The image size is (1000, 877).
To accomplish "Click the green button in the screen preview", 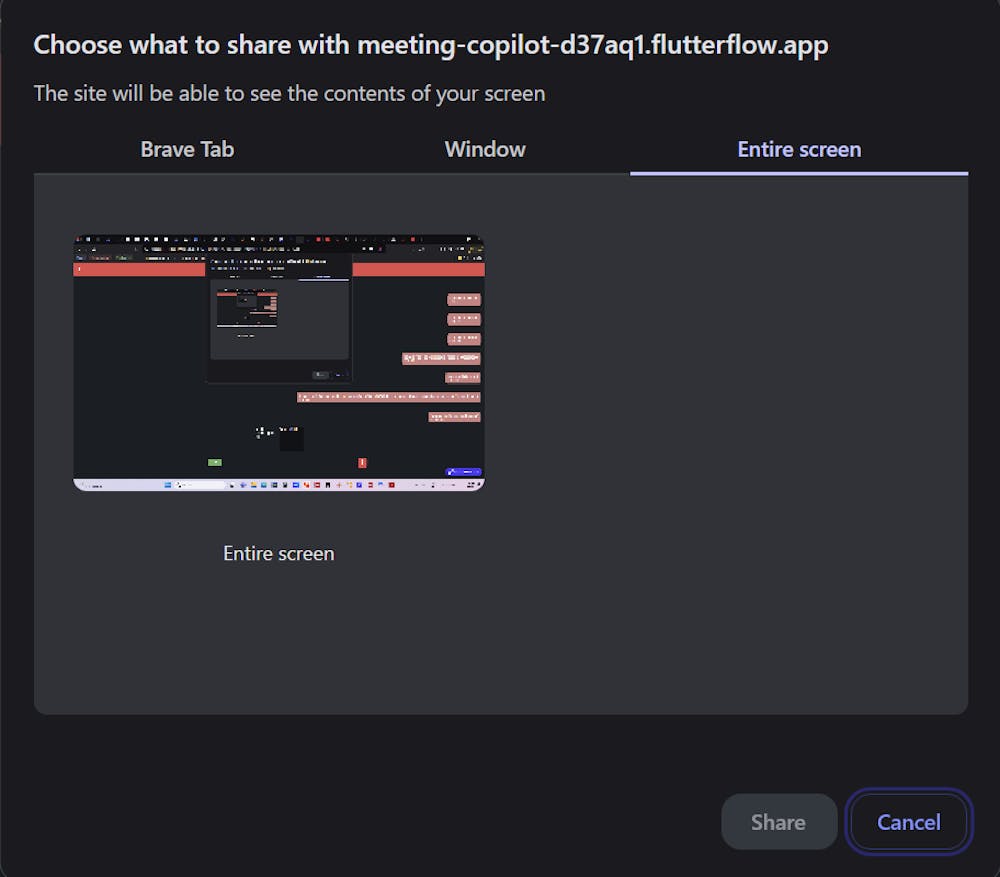I will (x=215, y=462).
